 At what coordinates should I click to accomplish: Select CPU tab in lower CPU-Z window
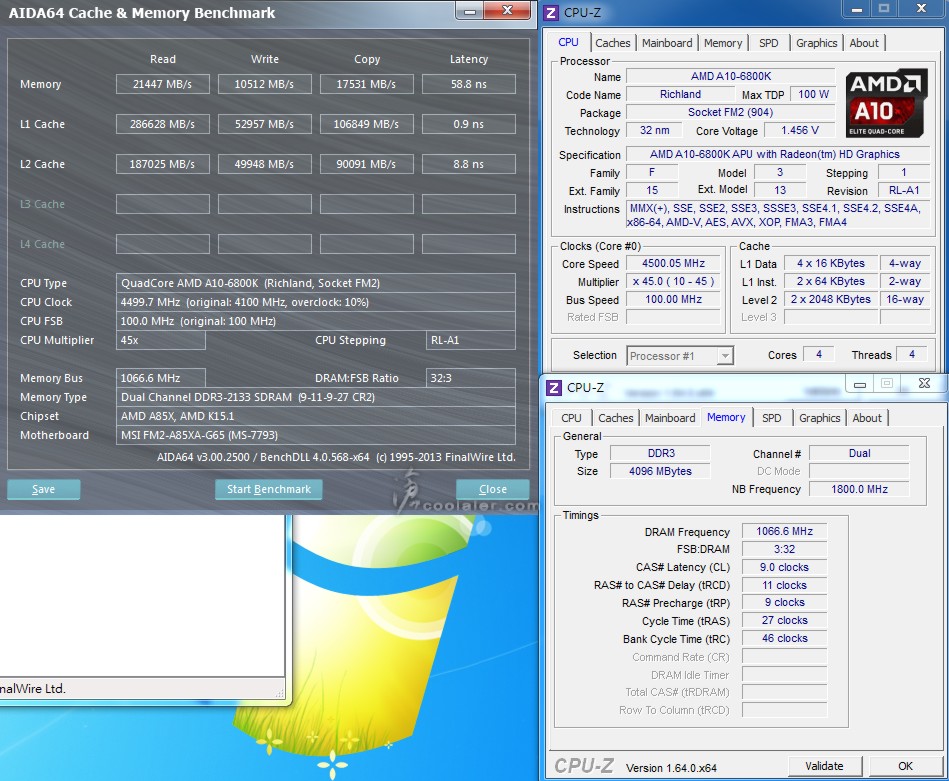tap(571, 418)
